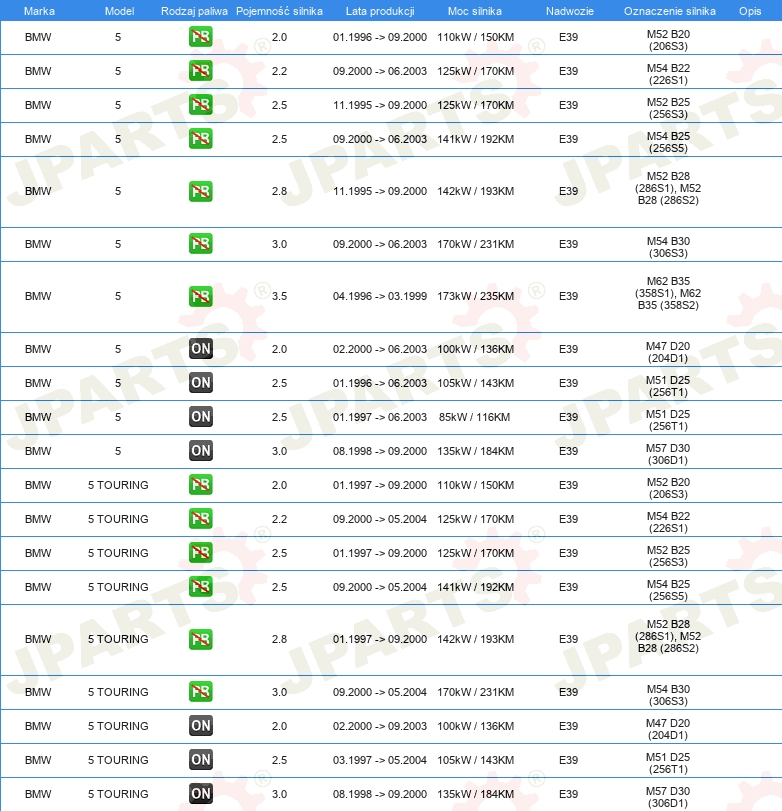The width and height of the screenshot is (782, 811).
Task: Select the PB icon for 5 TOURING 2.2 125kW
Action: (x=201, y=519)
